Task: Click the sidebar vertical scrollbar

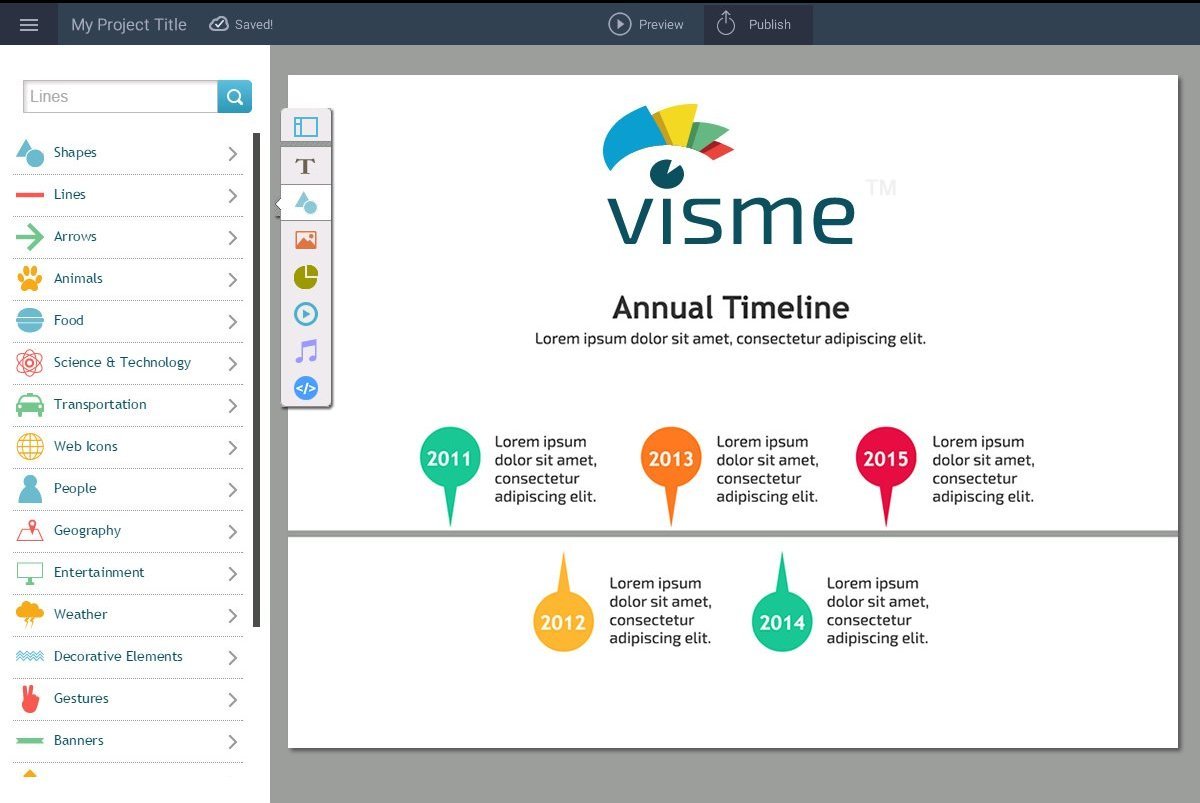Action: click(257, 380)
